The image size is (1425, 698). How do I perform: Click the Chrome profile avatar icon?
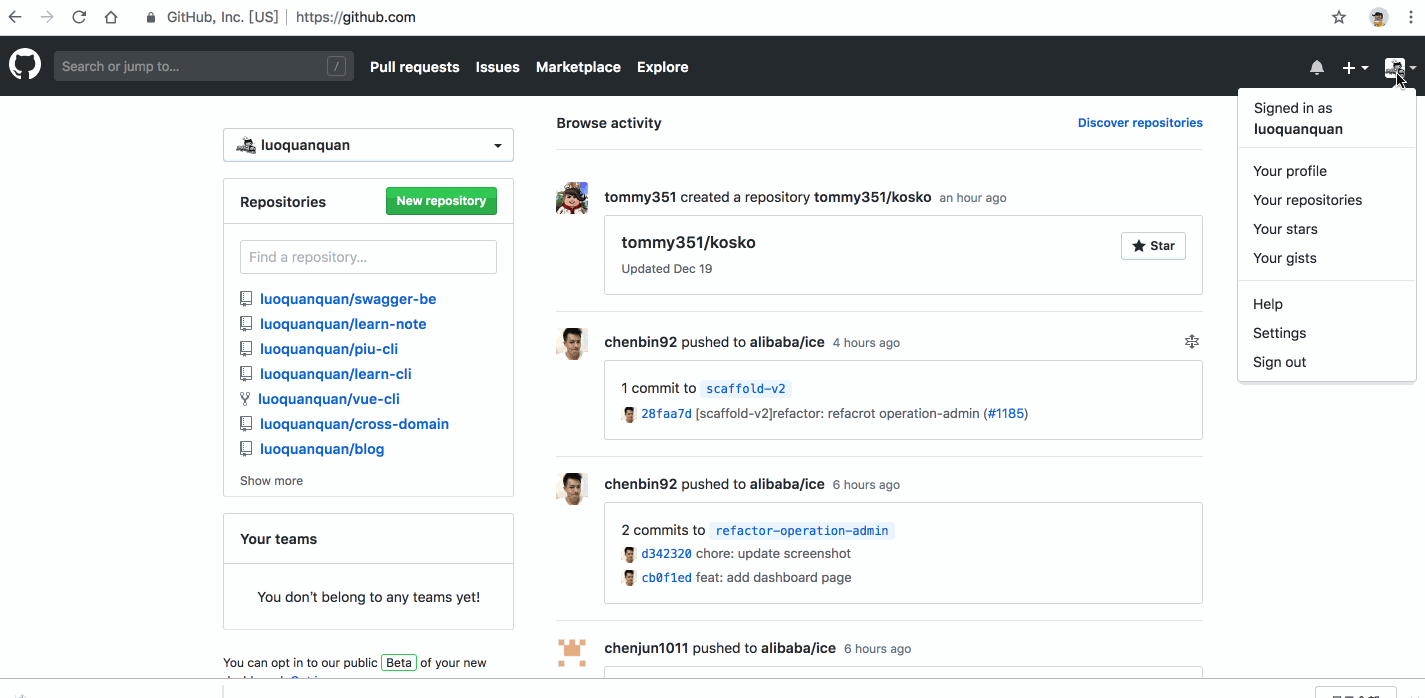coord(1379,17)
